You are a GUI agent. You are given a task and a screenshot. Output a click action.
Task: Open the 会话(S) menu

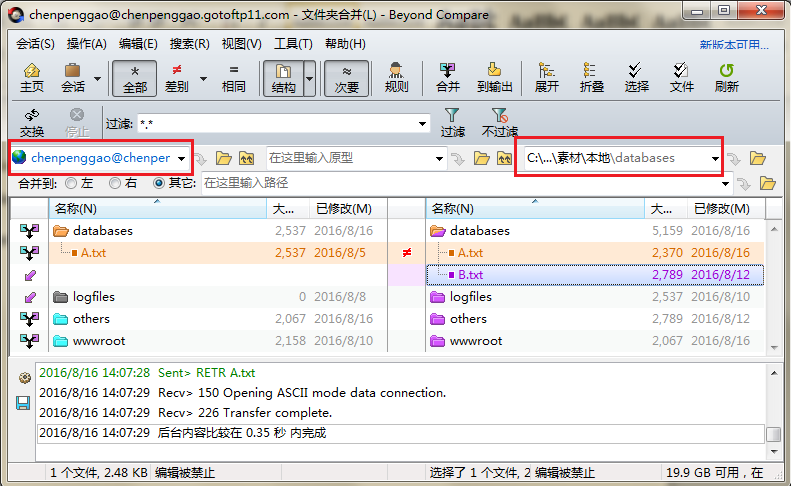coord(35,44)
